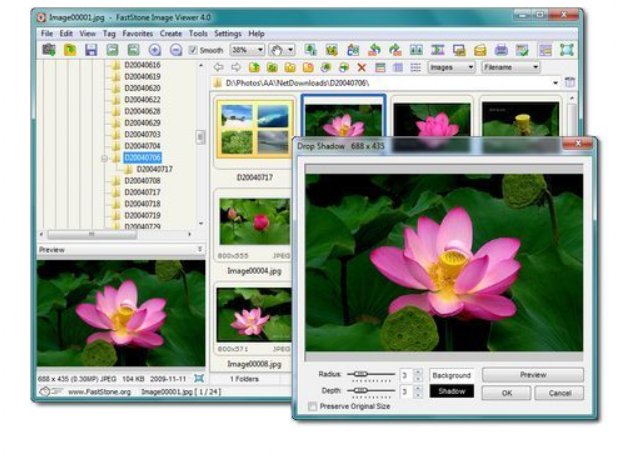618x456 pixels.
Task: Click the Depth slider handle
Action: [x=360, y=390]
